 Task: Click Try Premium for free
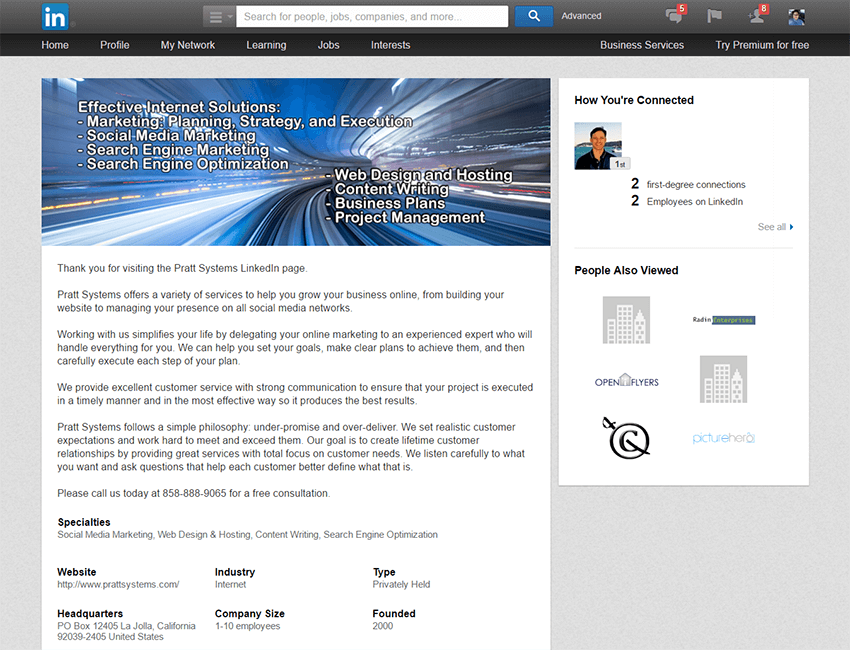[762, 45]
